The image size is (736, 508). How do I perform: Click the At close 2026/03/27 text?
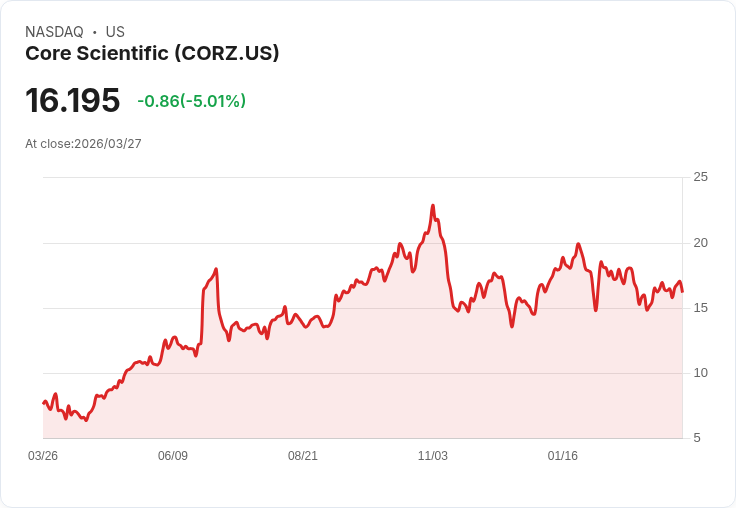(x=84, y=144)
